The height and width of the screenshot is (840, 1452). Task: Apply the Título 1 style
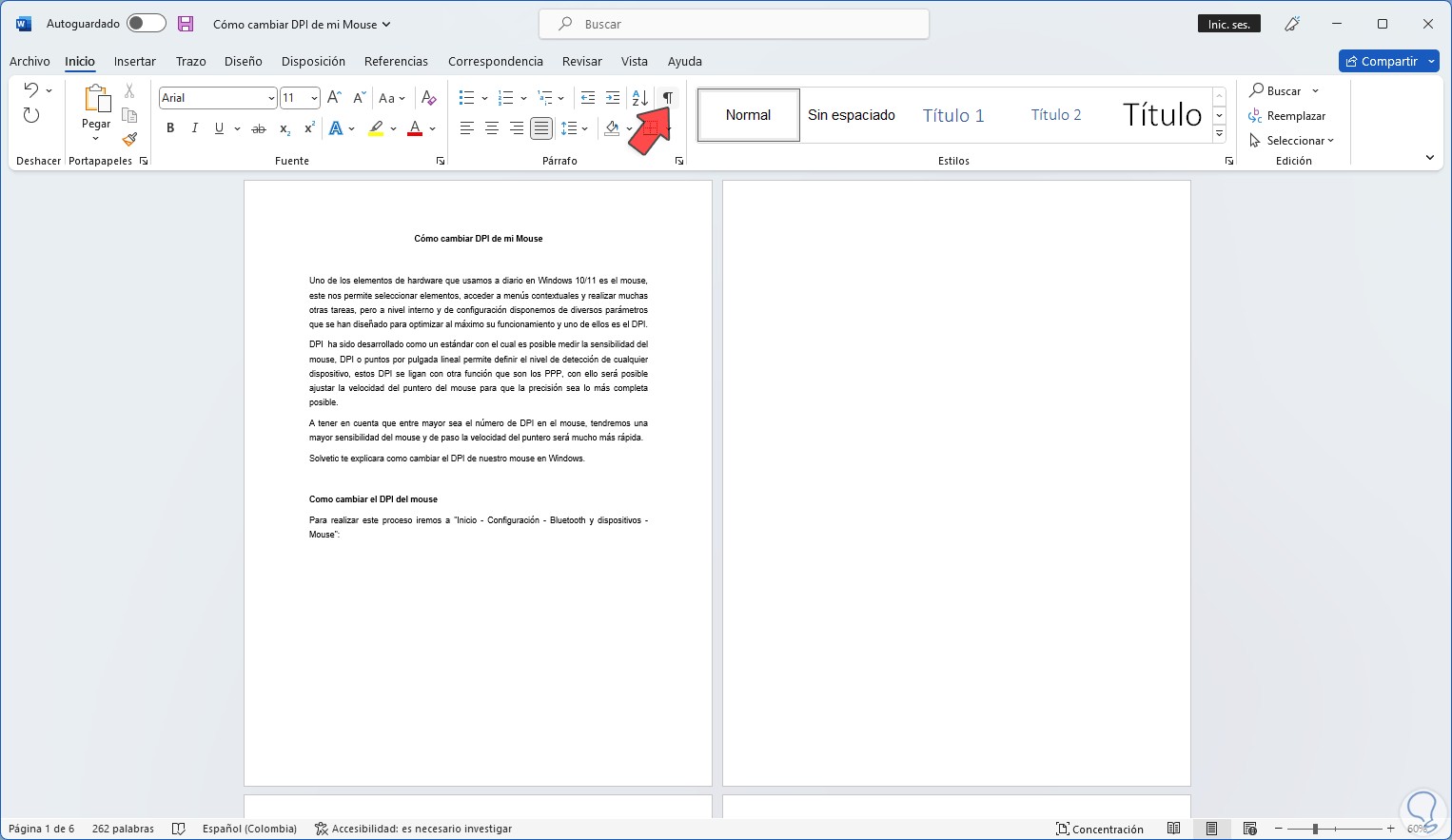tap(953, 115)
